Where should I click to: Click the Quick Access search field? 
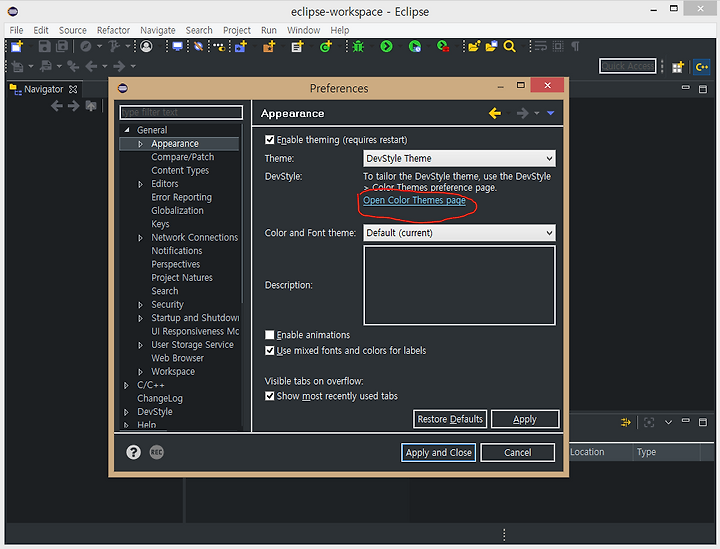tap(628, 67)
